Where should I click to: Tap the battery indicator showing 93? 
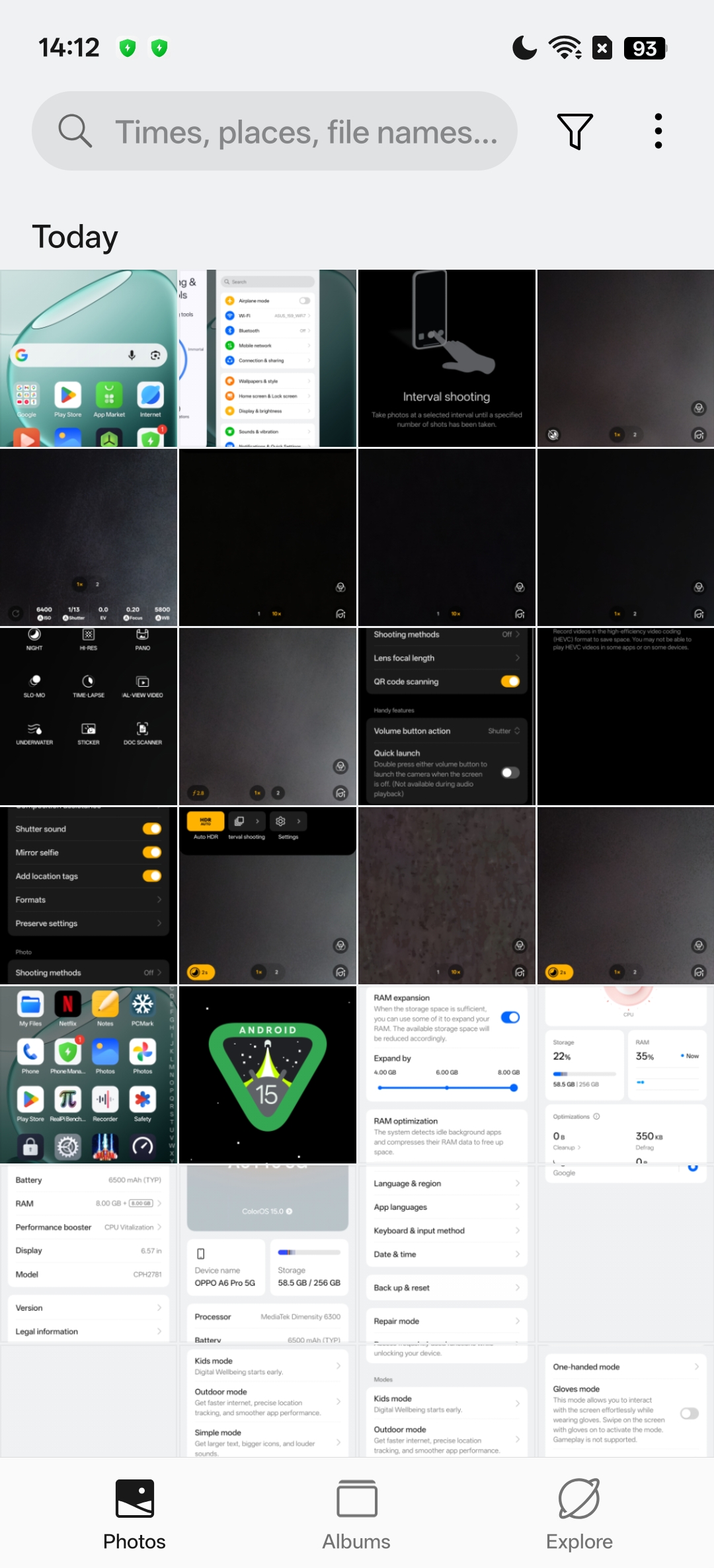tap(645, 48)
